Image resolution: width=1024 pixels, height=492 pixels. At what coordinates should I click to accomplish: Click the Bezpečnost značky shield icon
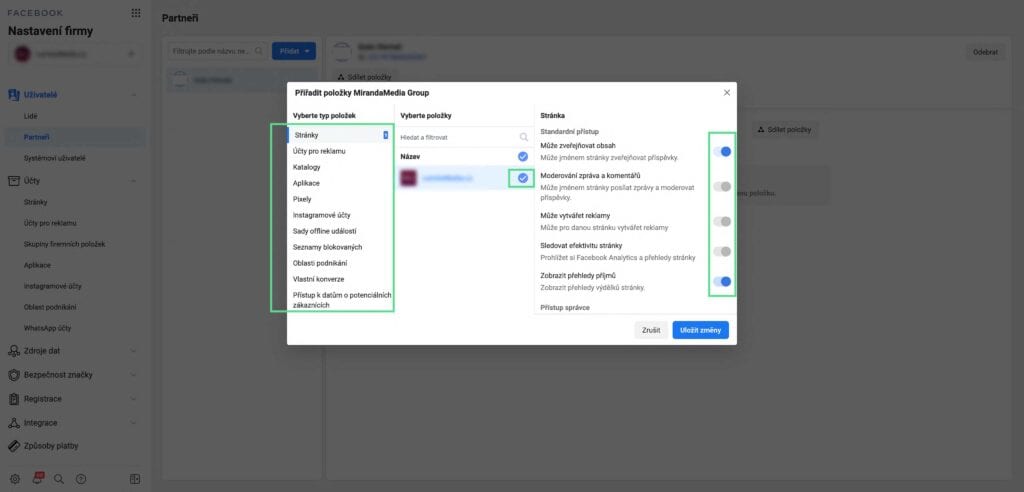pyautogui.click(x=14, y=375)
